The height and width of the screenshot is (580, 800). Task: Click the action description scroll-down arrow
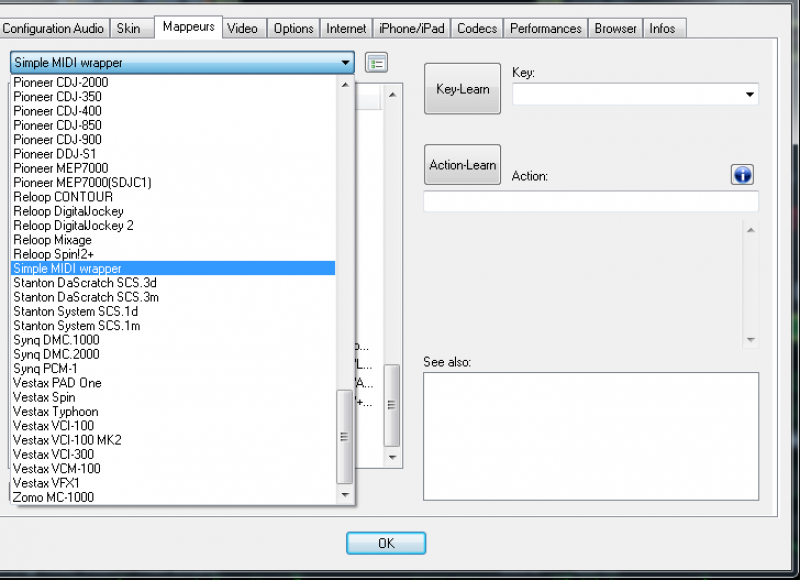pos(751,340)
